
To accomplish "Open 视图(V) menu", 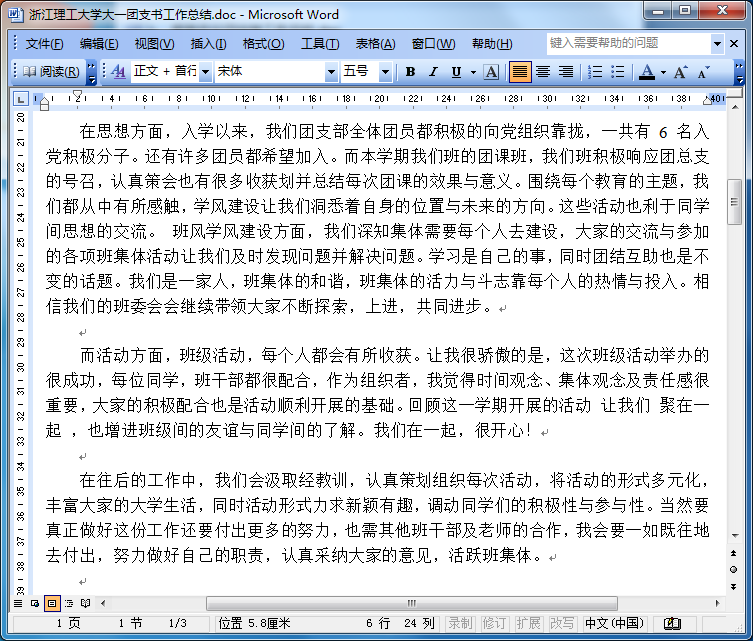I will 154,44.
